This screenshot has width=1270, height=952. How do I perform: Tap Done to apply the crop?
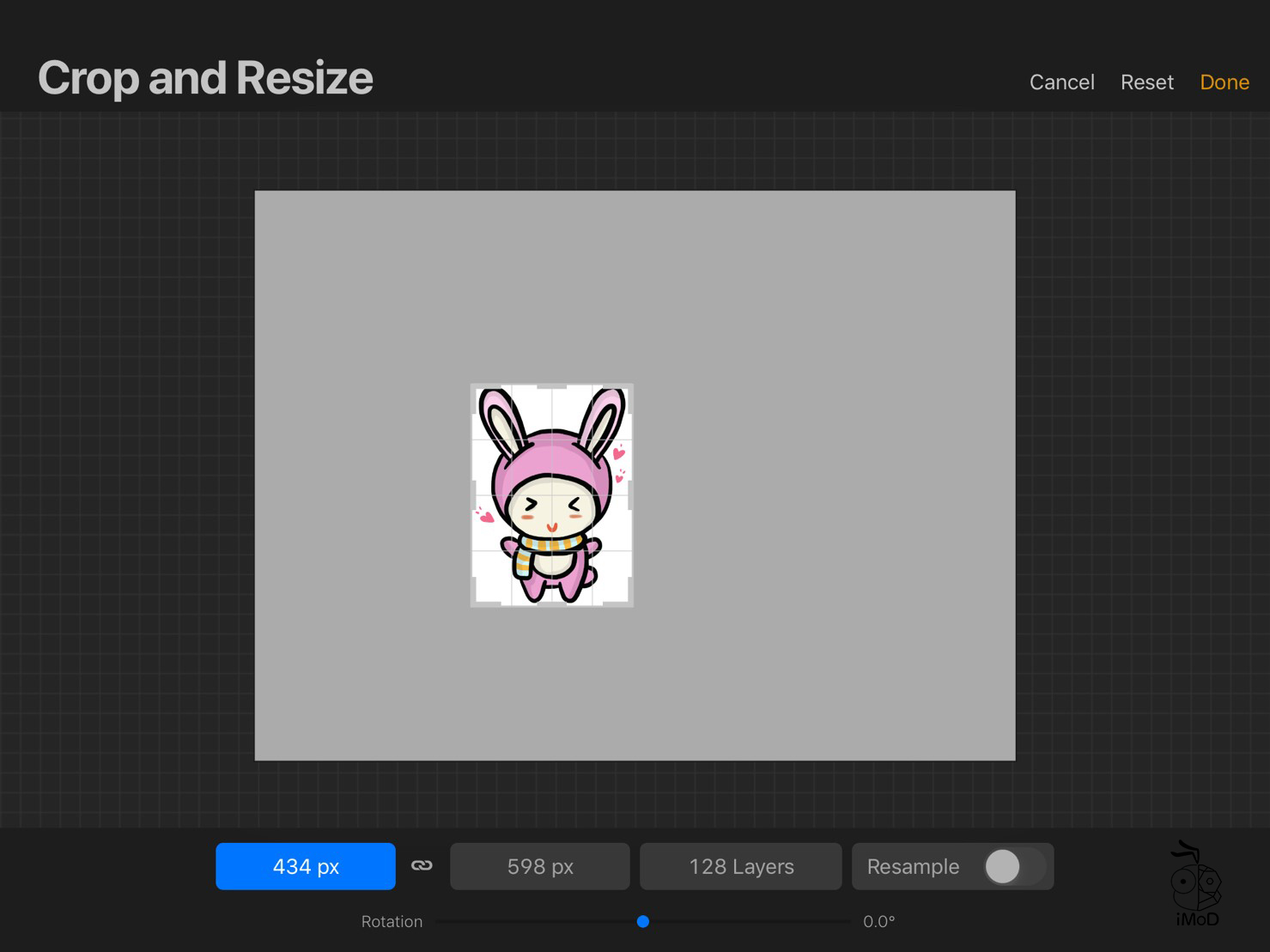(x=1224, y=82)
